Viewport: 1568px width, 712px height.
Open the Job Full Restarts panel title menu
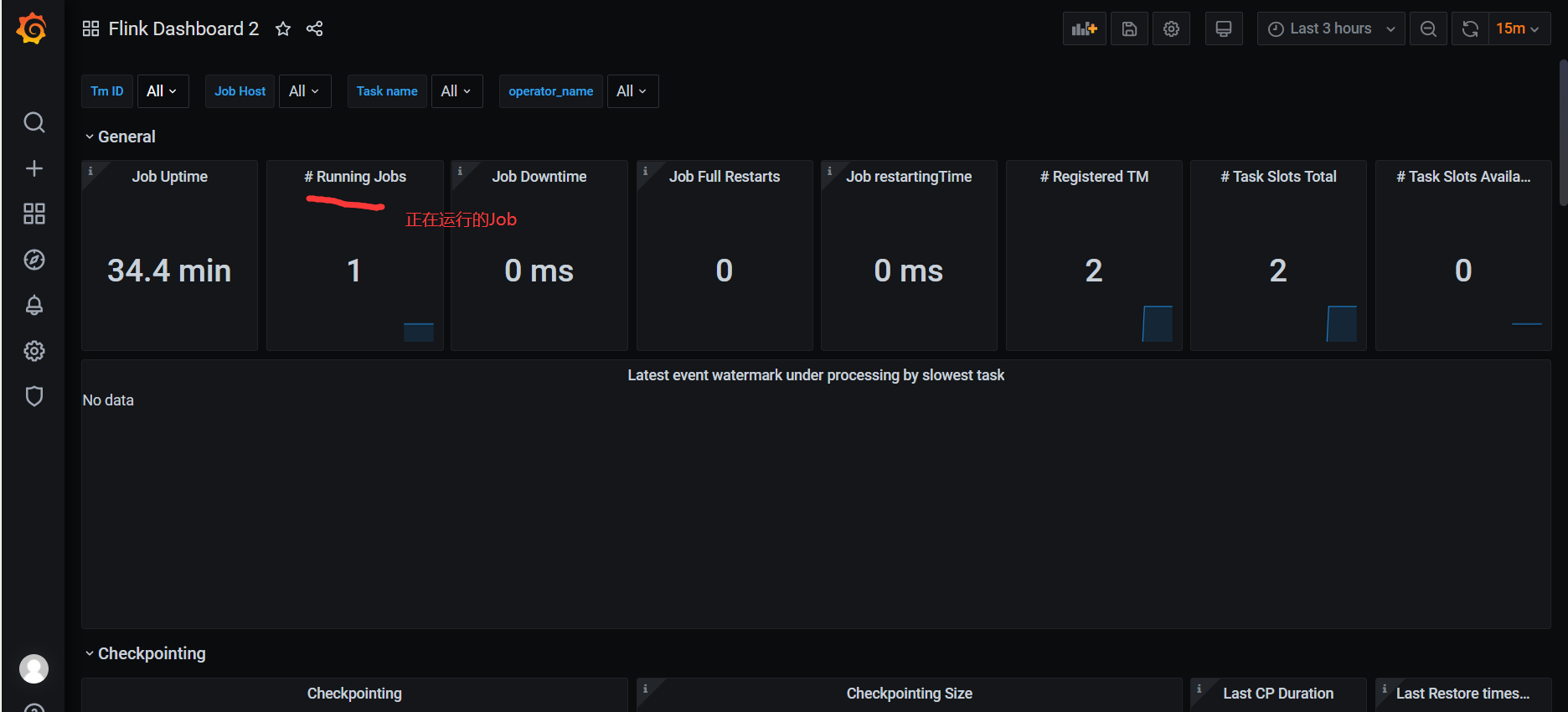point(725,177)
